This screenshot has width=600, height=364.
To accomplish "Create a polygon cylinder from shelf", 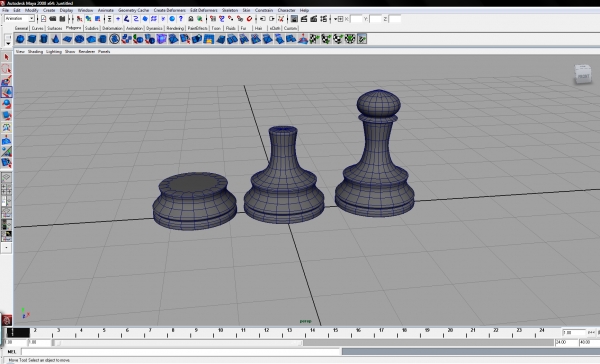I will point(44,39).
